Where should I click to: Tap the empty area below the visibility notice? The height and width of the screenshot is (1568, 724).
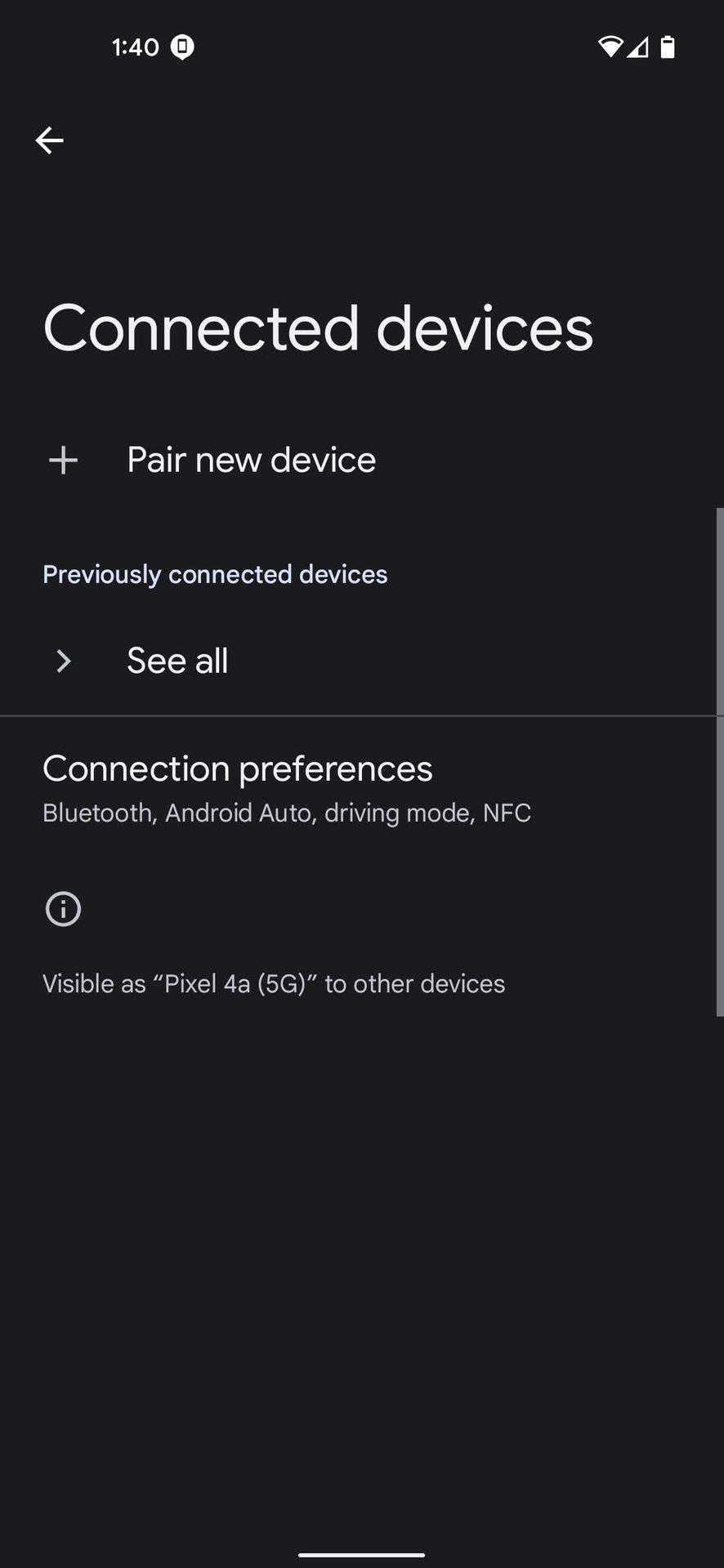361,1266
